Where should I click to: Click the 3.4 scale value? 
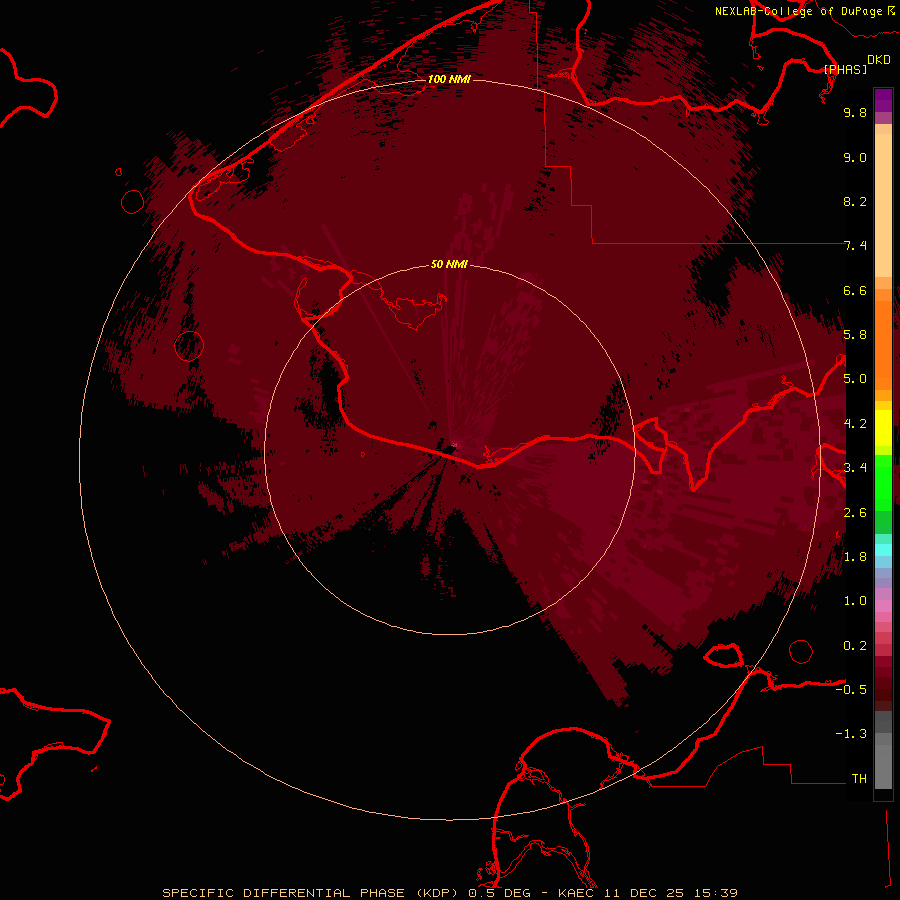coord(855,468)
